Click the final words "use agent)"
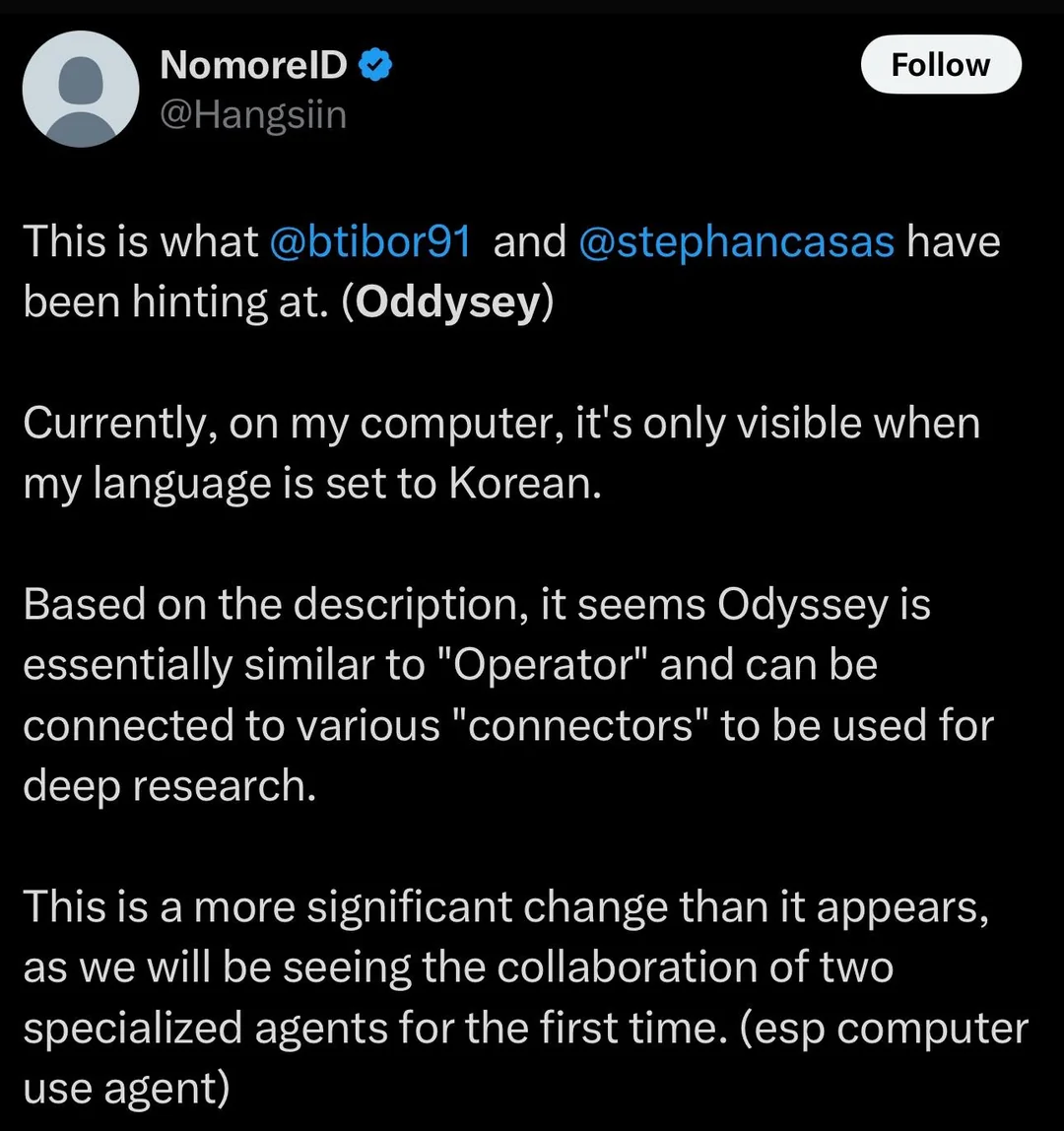Image resolution: width=1064 pixels, height=1131 pixels. (126, 1088)
